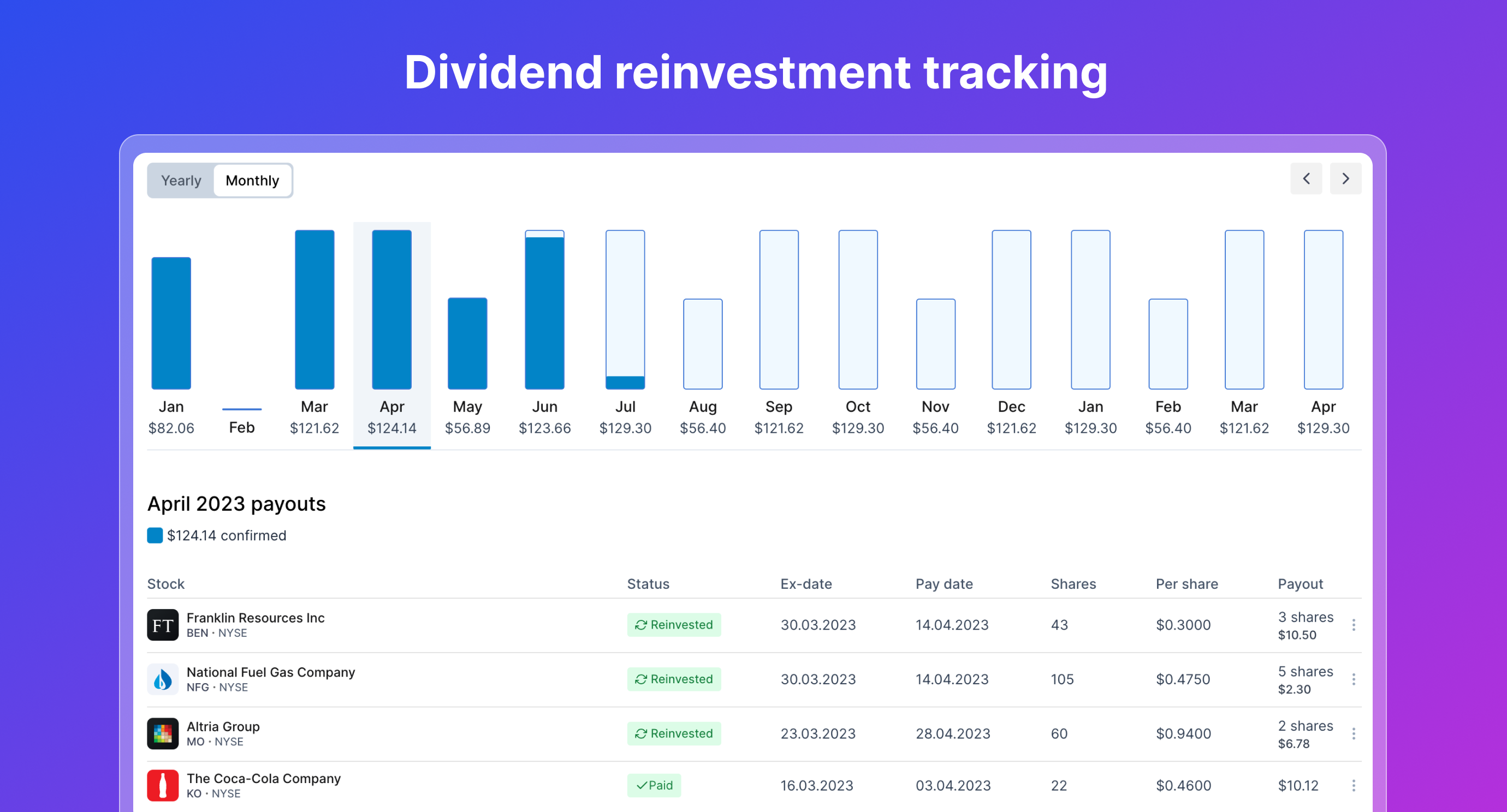Open the three-dot menu for Altria Group row
The height and width of the screenshot is (812, 1507).
coord(1353,733)
